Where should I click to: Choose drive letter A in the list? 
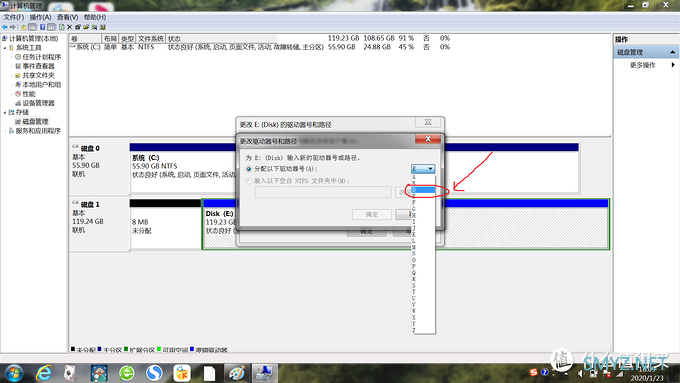423,177
